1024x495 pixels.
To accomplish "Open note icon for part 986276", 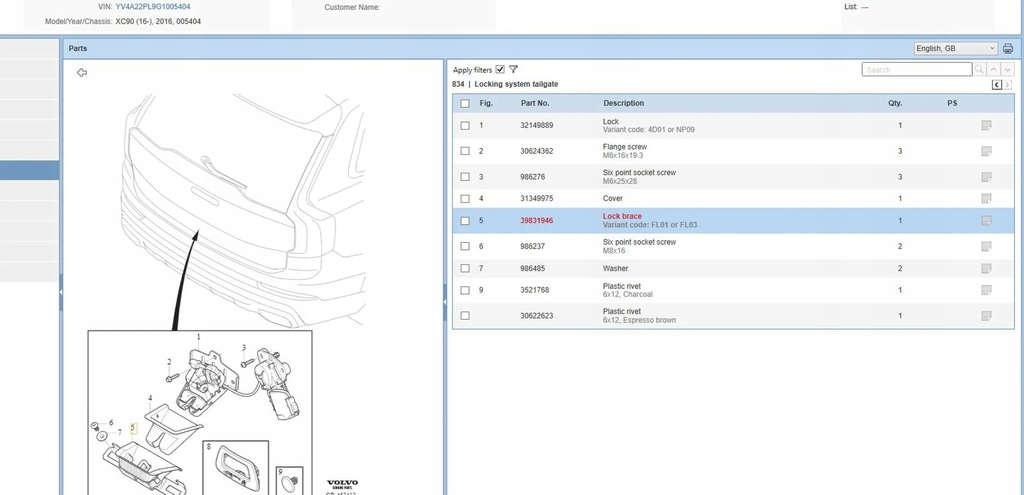I will 986,177.
